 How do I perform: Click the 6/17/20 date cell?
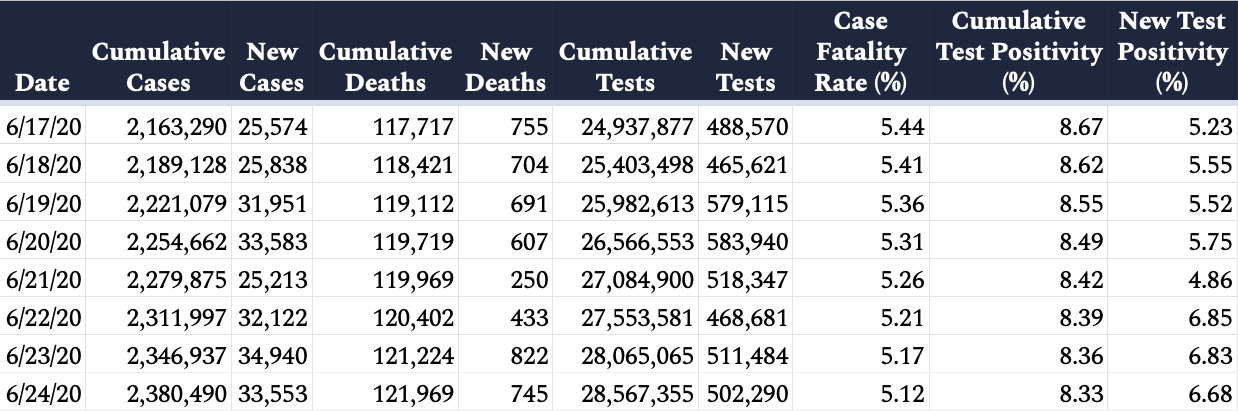tap(43, 127)
